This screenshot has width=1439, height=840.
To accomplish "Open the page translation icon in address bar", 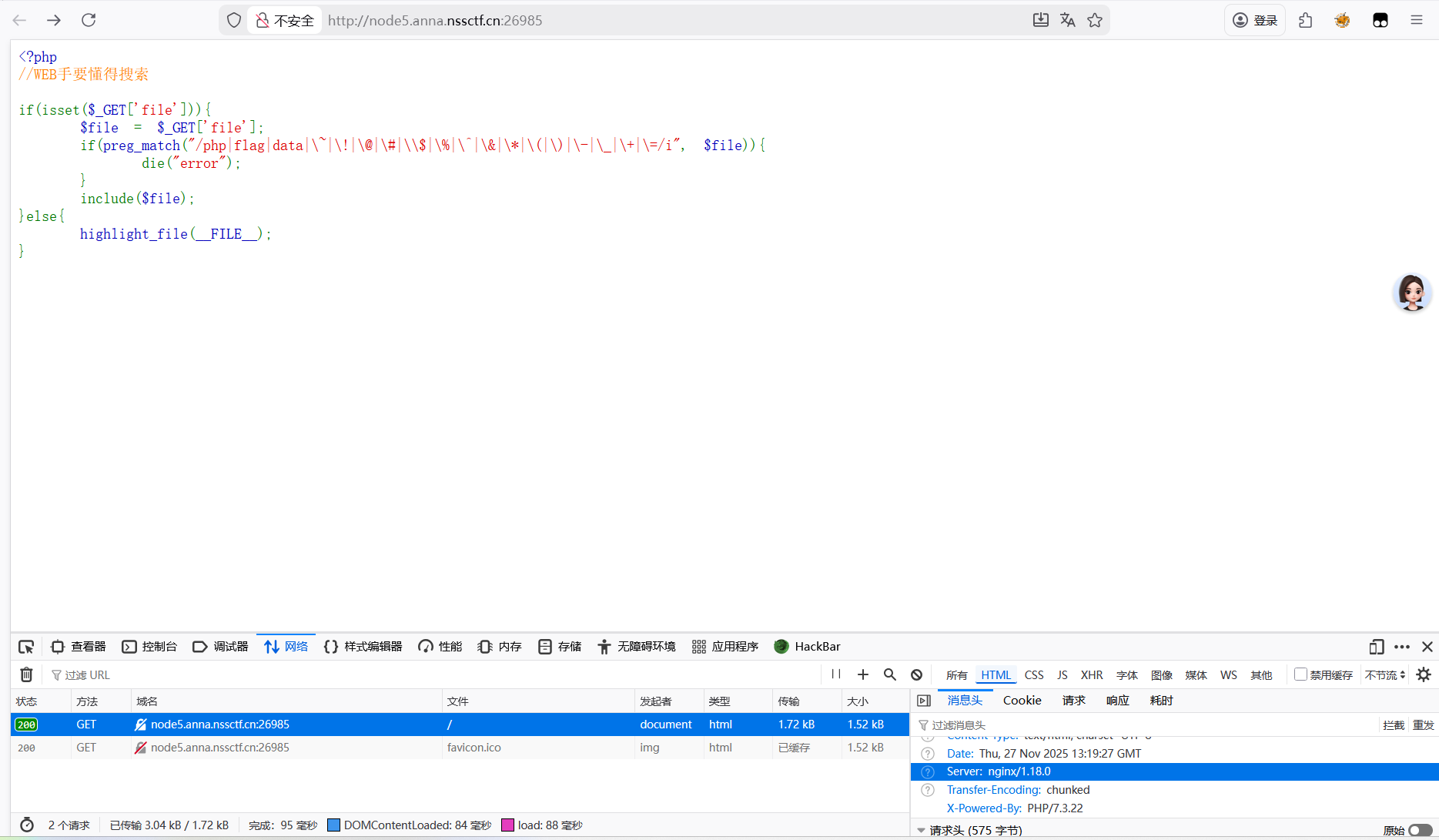I will tap(1067, 20).
